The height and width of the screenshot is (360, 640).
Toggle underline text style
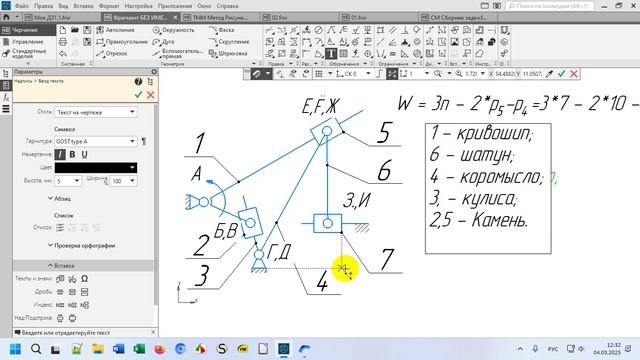(84, 154)
